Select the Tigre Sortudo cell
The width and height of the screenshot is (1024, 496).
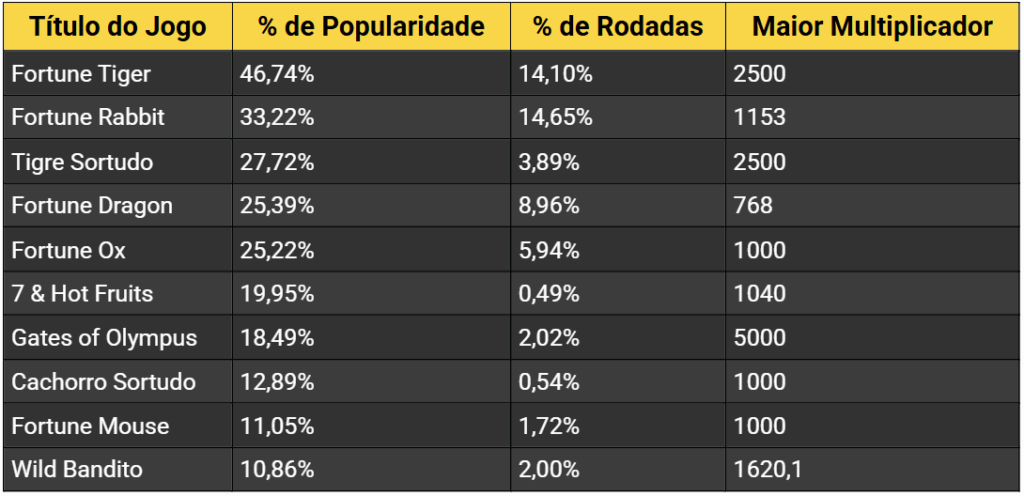coord(82,162)
